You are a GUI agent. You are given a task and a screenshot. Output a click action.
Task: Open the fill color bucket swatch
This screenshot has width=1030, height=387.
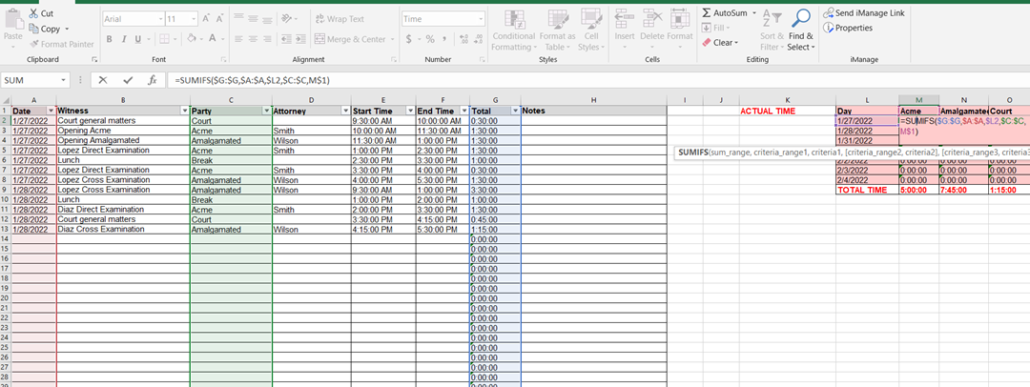[x=190, y=39]
